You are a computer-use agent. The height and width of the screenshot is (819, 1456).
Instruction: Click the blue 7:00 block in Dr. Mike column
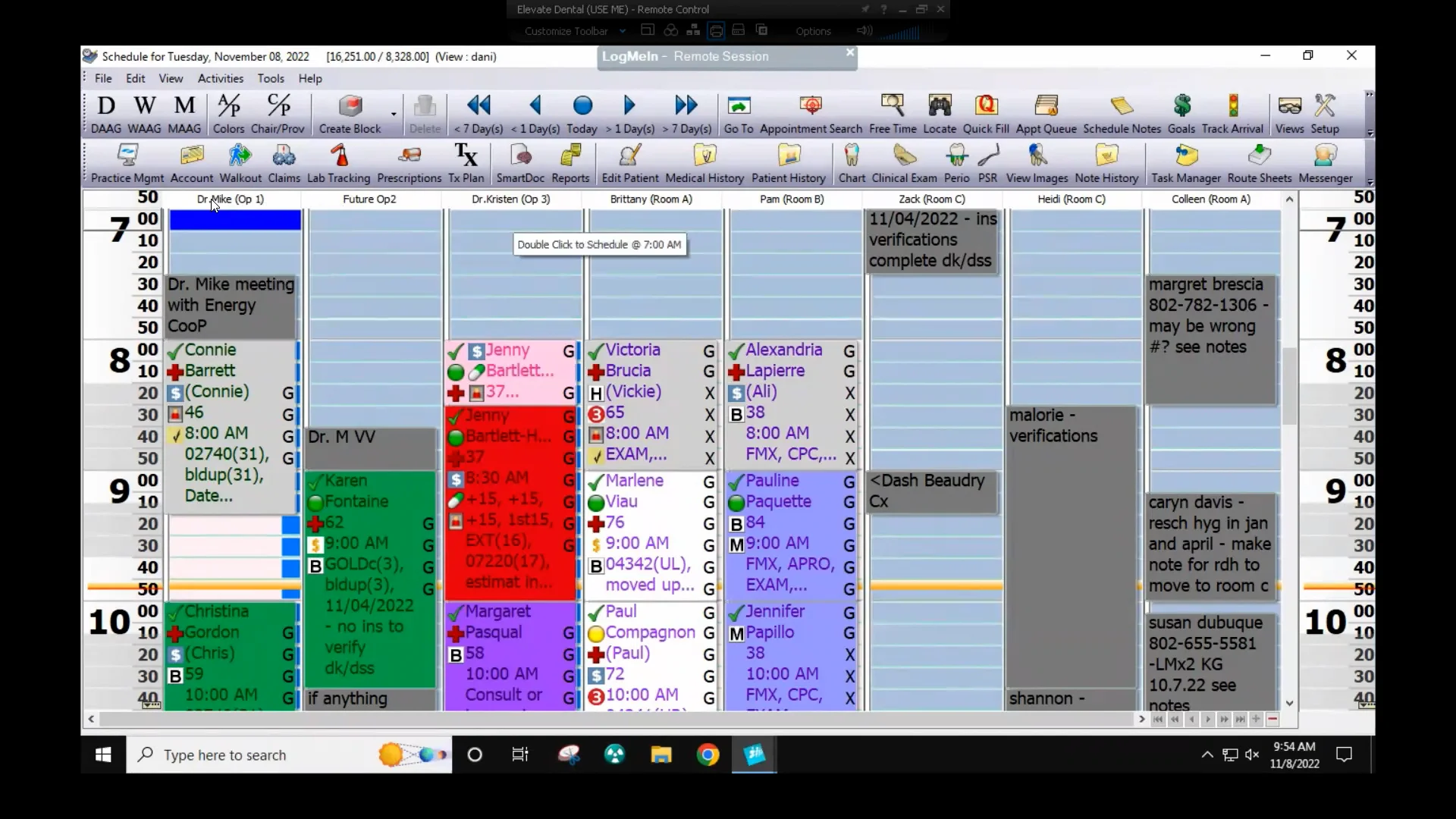tap(235, 220)
